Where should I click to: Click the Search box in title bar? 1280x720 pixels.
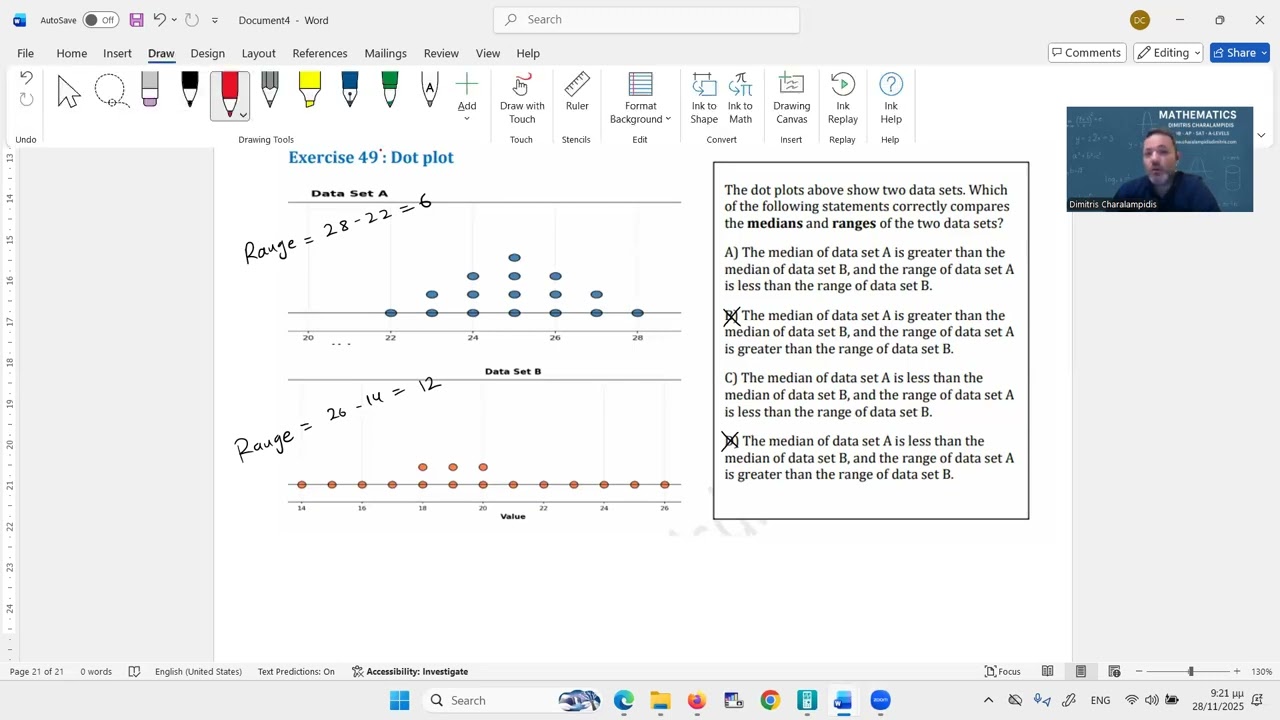pos(646,19)
